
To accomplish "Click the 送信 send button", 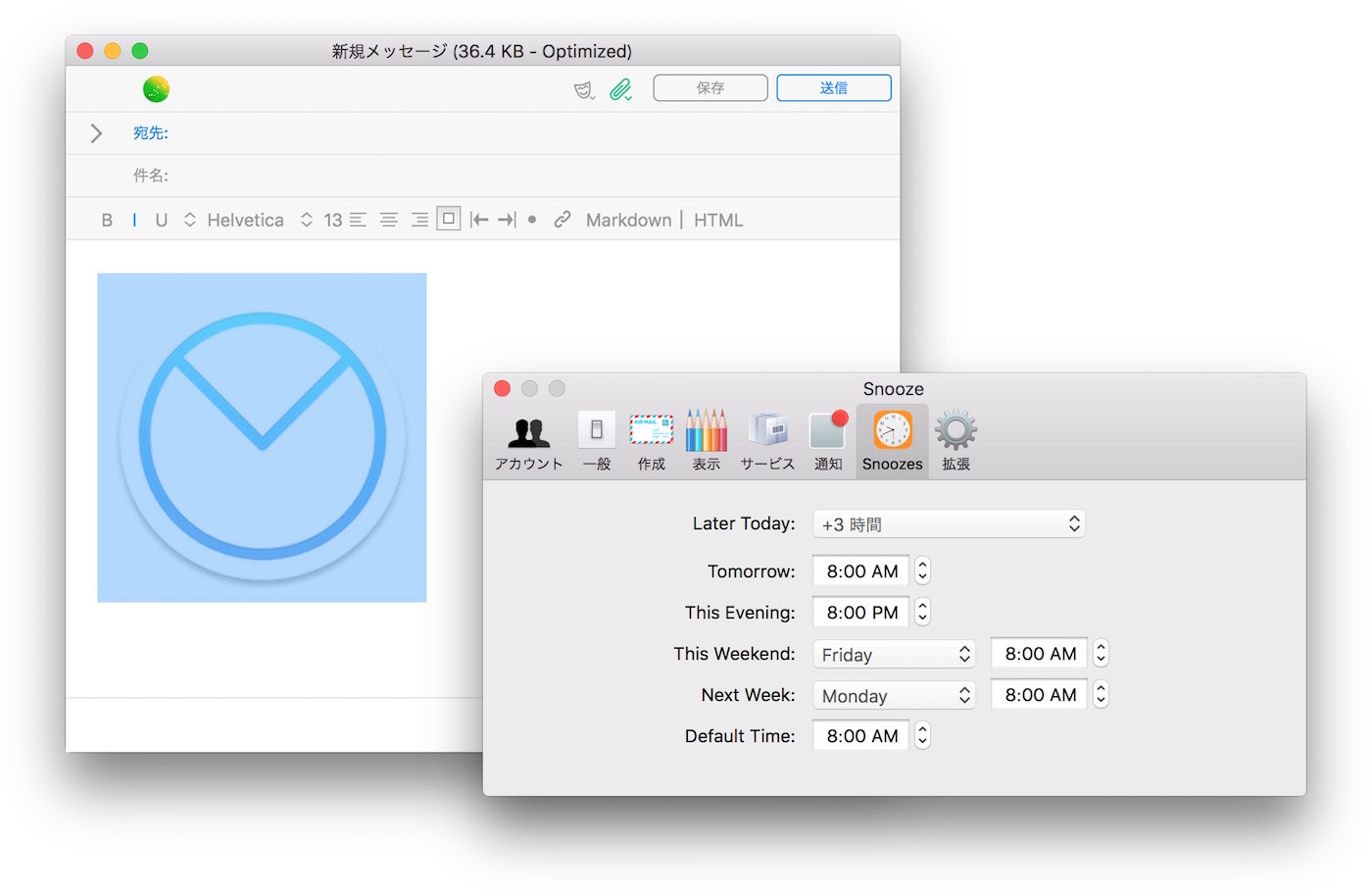I will tap(834, 88).
